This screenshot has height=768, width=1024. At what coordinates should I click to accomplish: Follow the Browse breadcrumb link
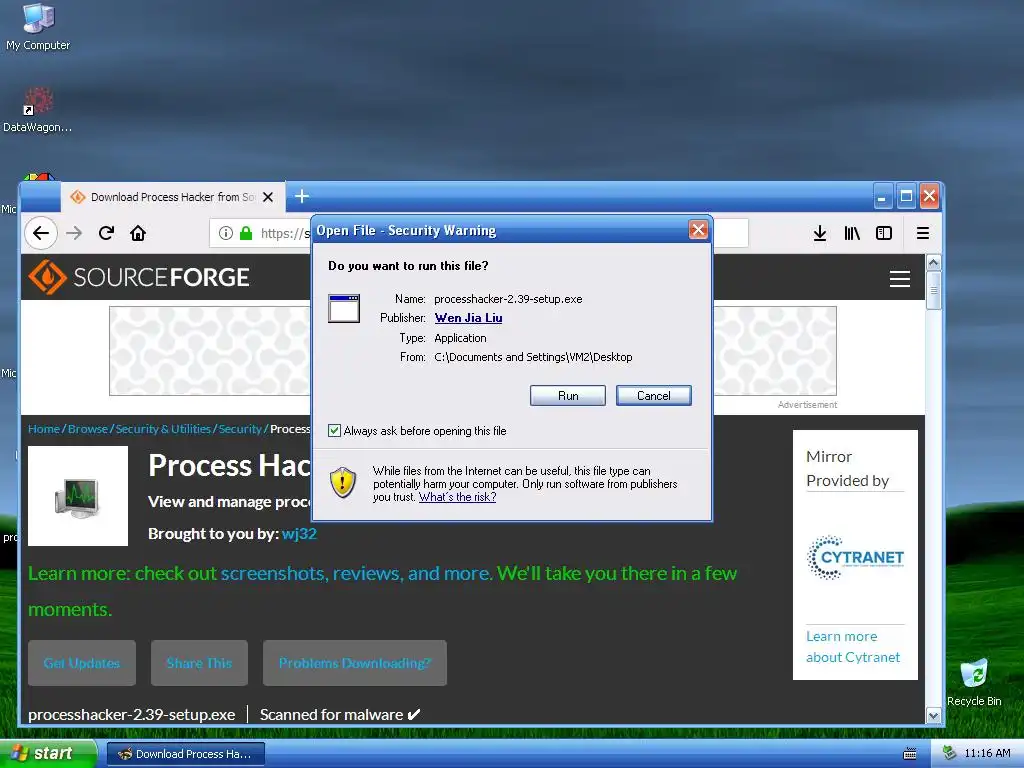[x=88, y=429]
